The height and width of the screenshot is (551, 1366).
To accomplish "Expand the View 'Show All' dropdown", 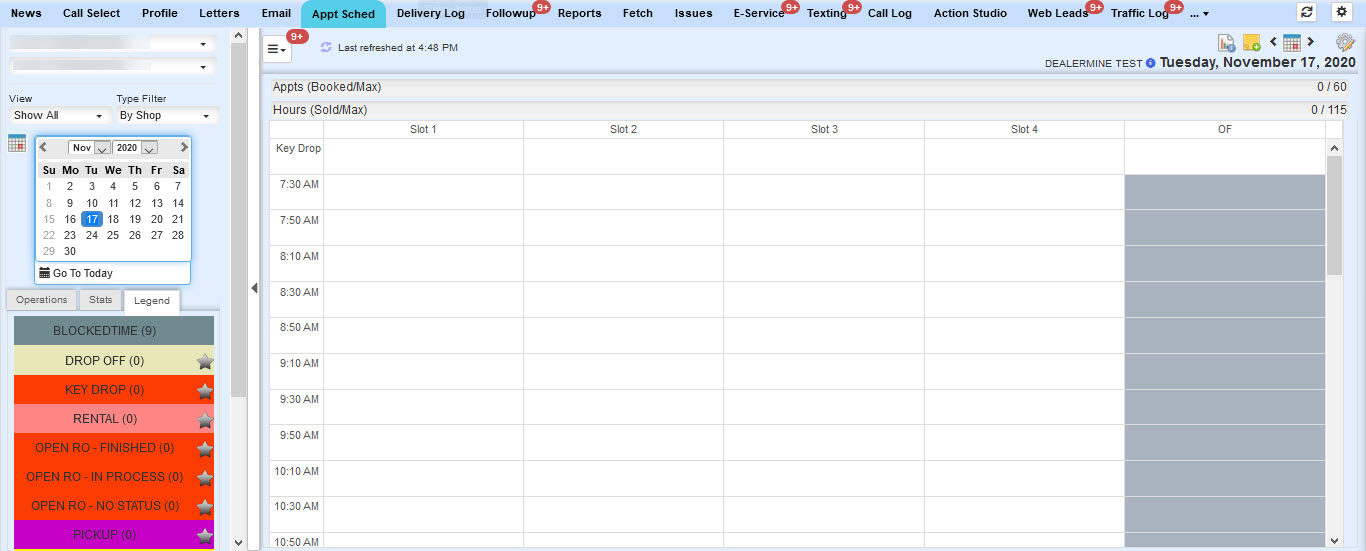I will 58,116.
